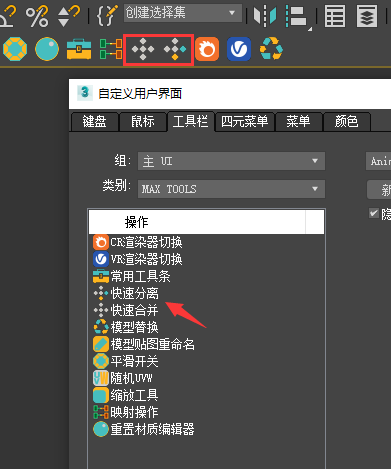391x469 pixels.
Task: Open the 常用工具条 toolbox toolbar icon
Action: point(79,49)
